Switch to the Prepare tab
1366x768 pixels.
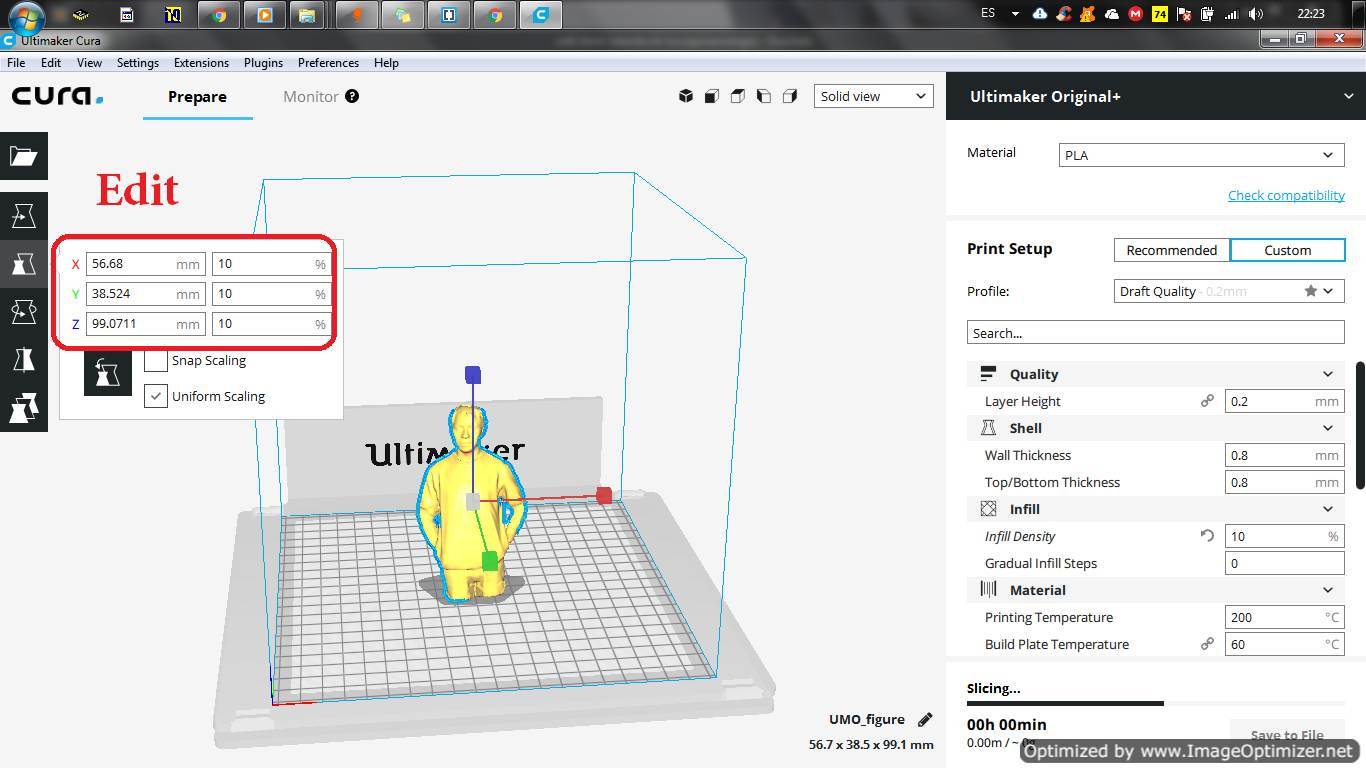pos(197,97)
